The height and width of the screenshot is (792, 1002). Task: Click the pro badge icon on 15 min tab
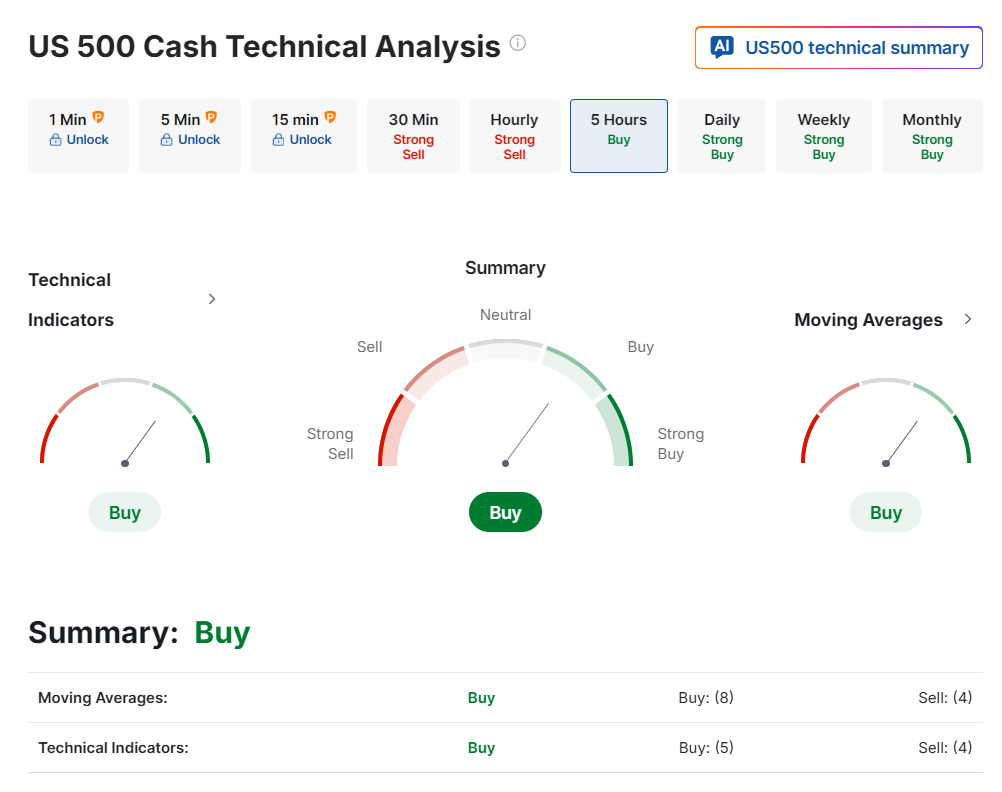pyautogui.click(x=330, y=118)
